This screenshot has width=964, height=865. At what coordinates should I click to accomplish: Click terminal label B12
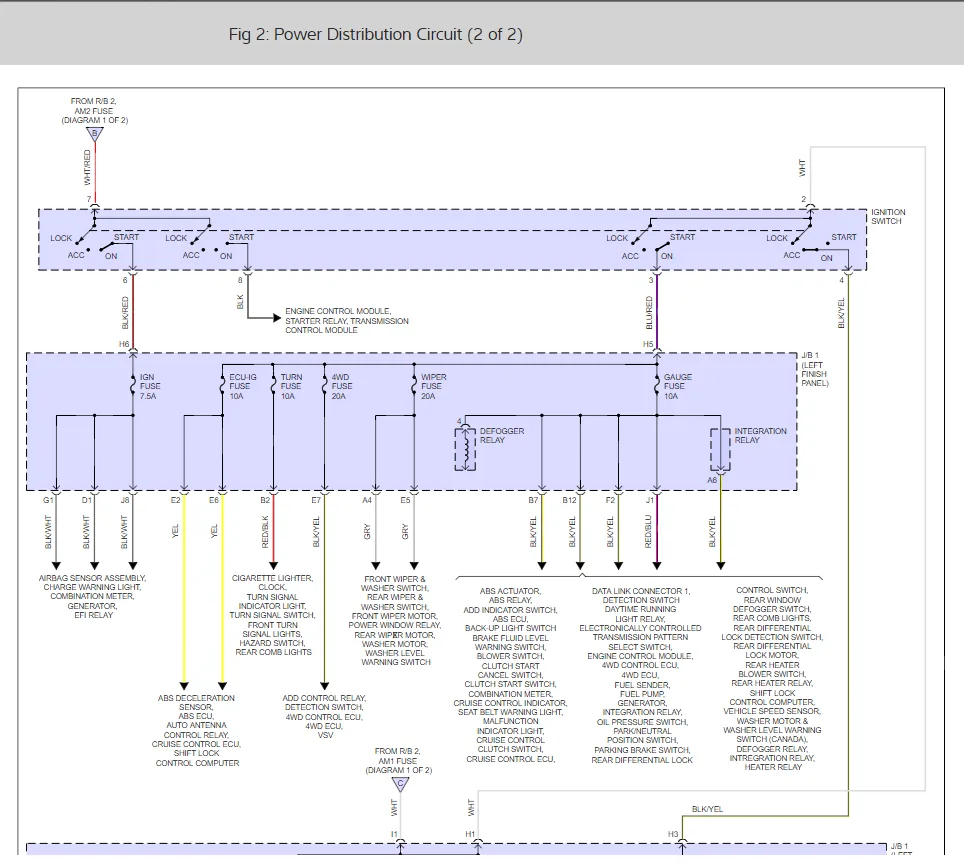point(569,500)
